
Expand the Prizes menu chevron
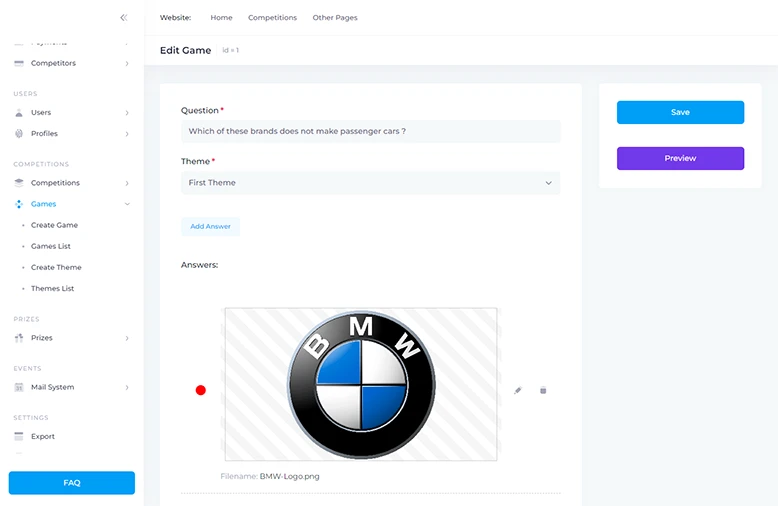(x=127, y=338)
